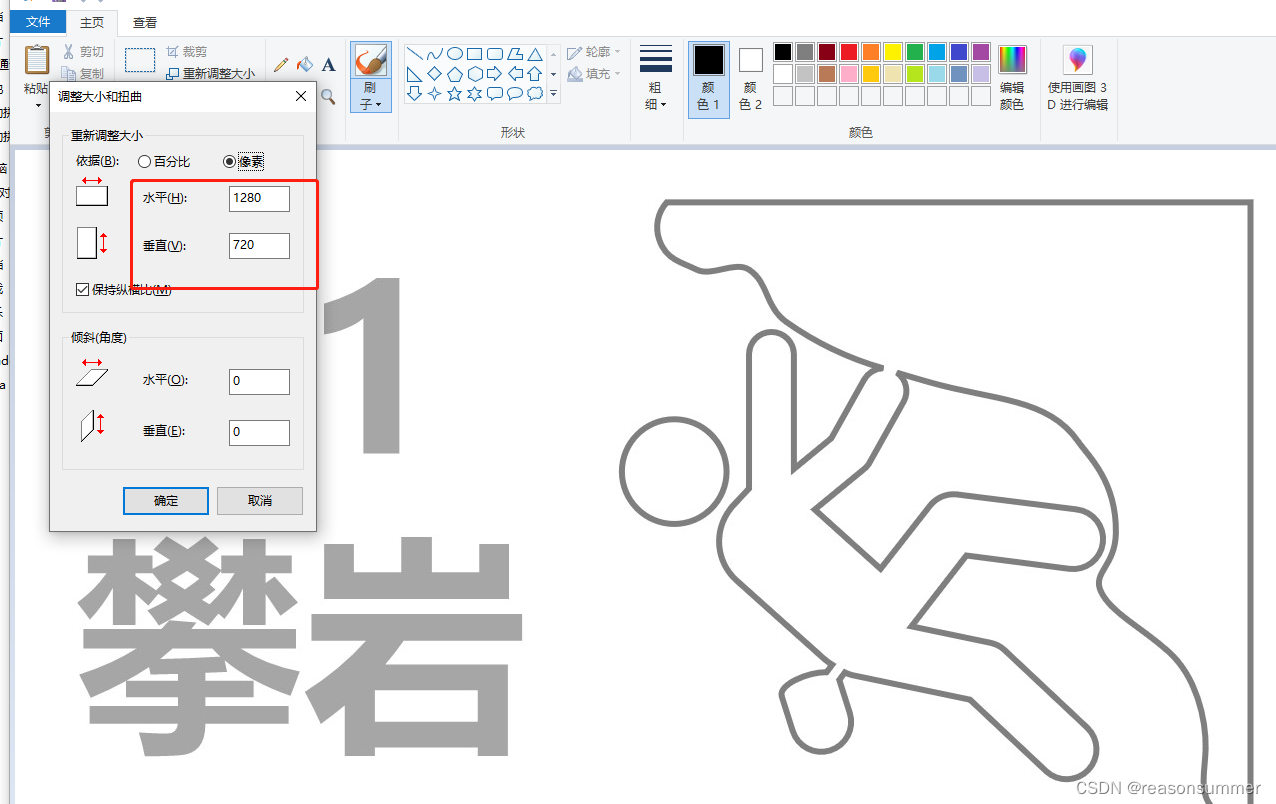Image resolution: width=1276 pixels, height=804 pixels.
Task: Select the Fill with color bucket tool
Action: tap(305, 64)
